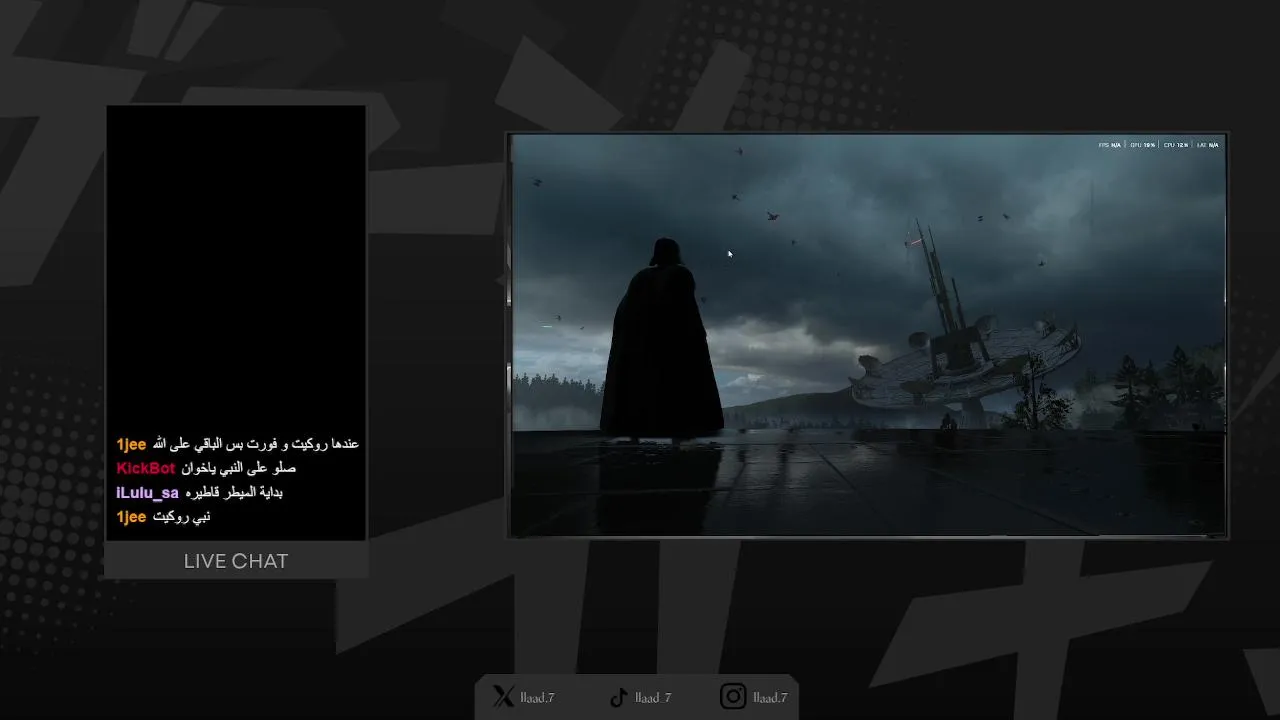Click 1jee username on the top chat message
Viewport: 1280px width, 720px height.
pyautogui.click(x=131, y=444)
